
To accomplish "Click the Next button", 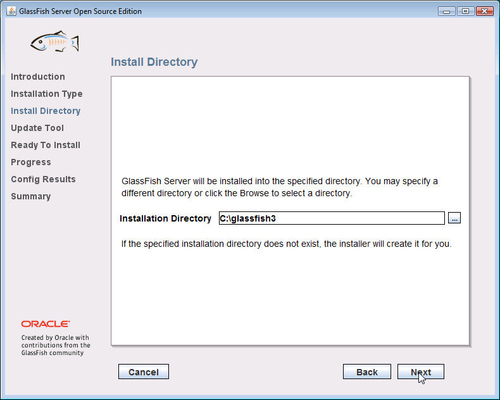I will (x=421, y=372).
